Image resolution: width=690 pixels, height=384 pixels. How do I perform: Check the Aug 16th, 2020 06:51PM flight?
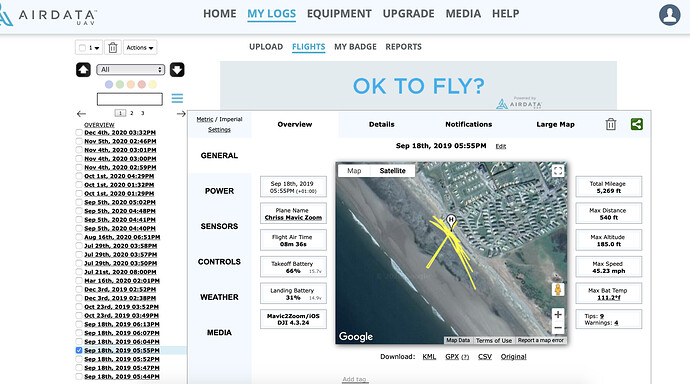click(79, 237)
